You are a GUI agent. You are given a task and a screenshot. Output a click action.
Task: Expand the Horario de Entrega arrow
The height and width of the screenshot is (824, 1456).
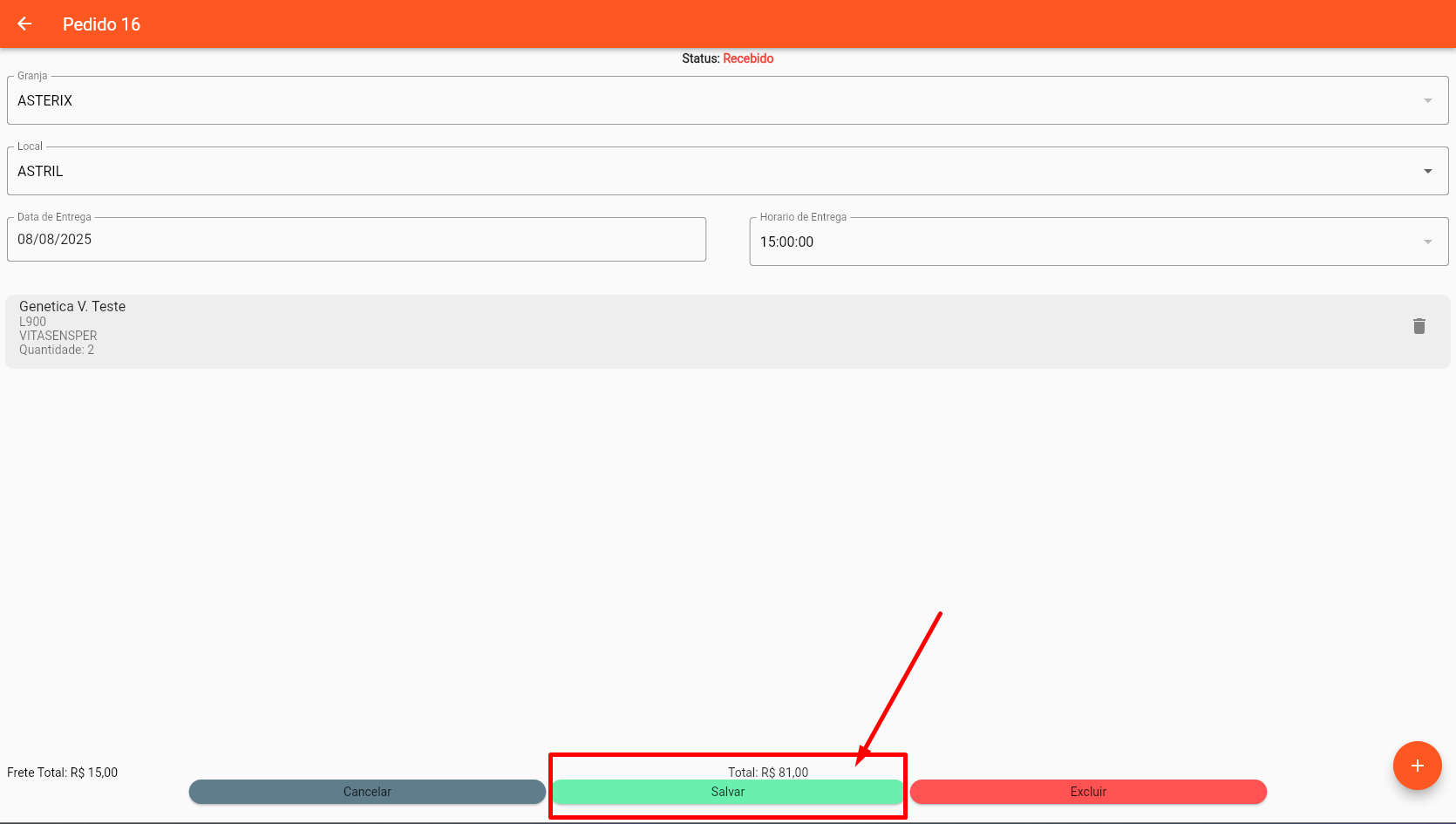(x=1427, y=242)
